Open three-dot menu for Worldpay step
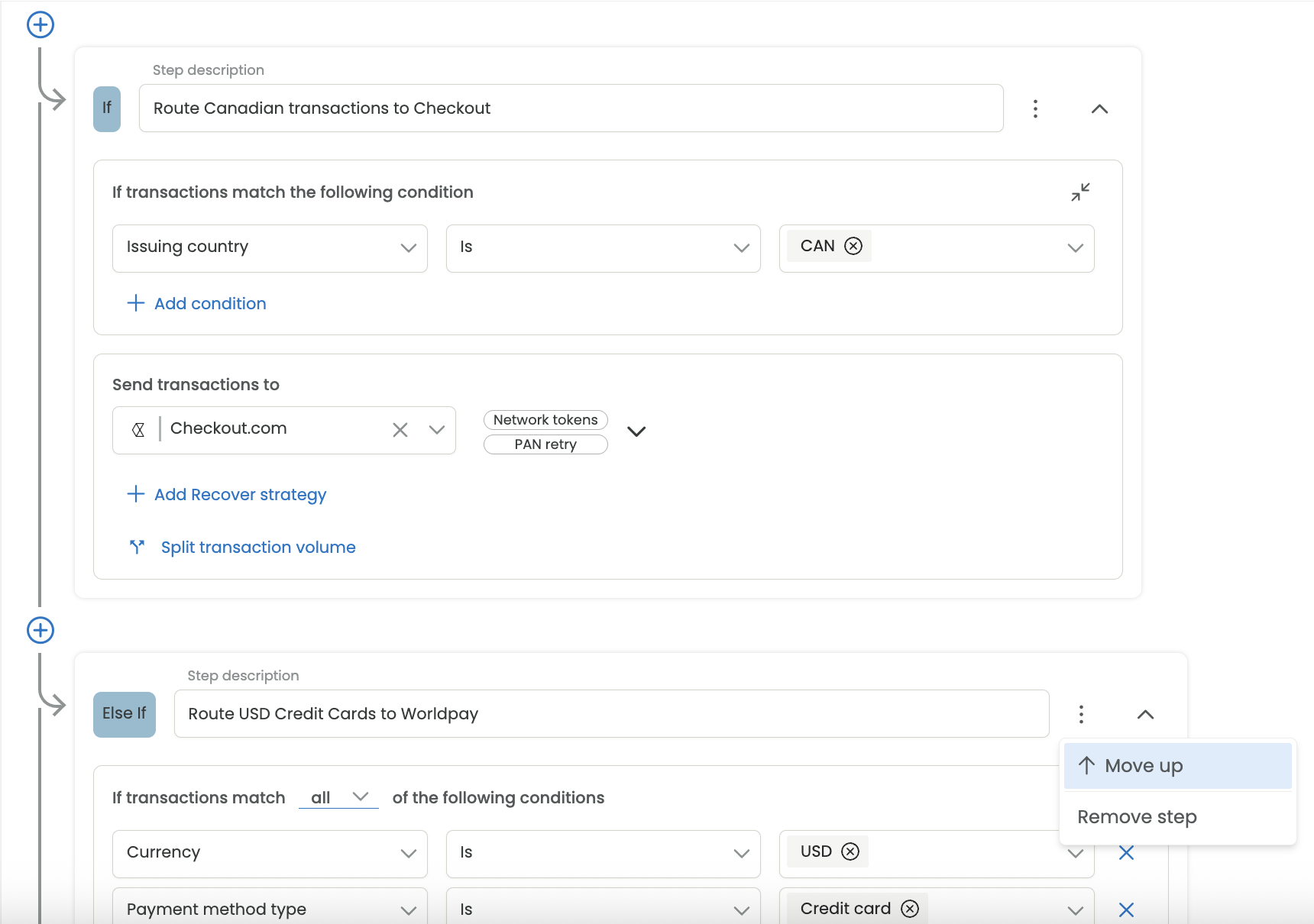 click(1081, 714)
